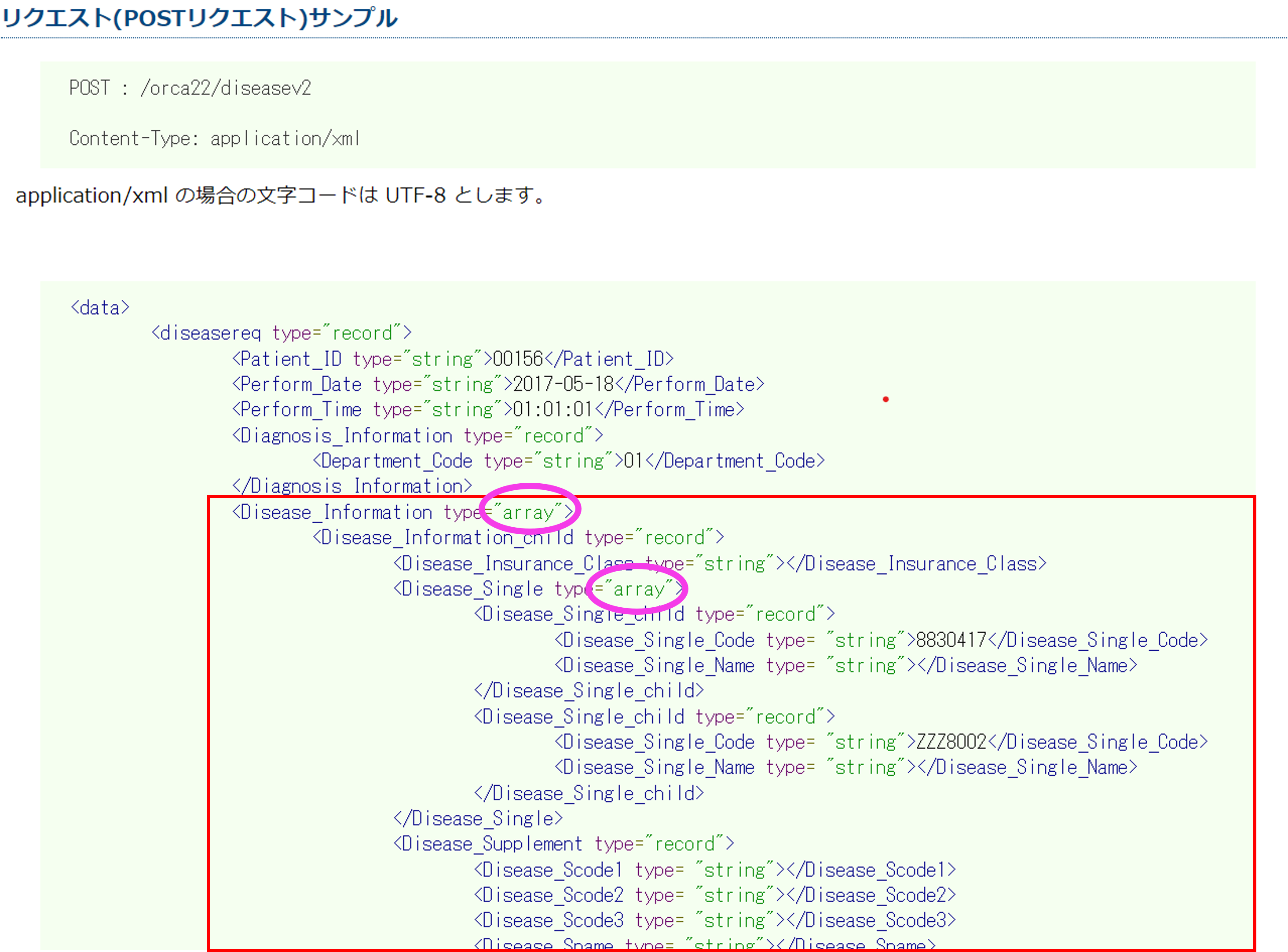Click the Disease_Scode2 line
This screenshot has height=952, width=1288.
pyautogui.click(x=714, y=896)
